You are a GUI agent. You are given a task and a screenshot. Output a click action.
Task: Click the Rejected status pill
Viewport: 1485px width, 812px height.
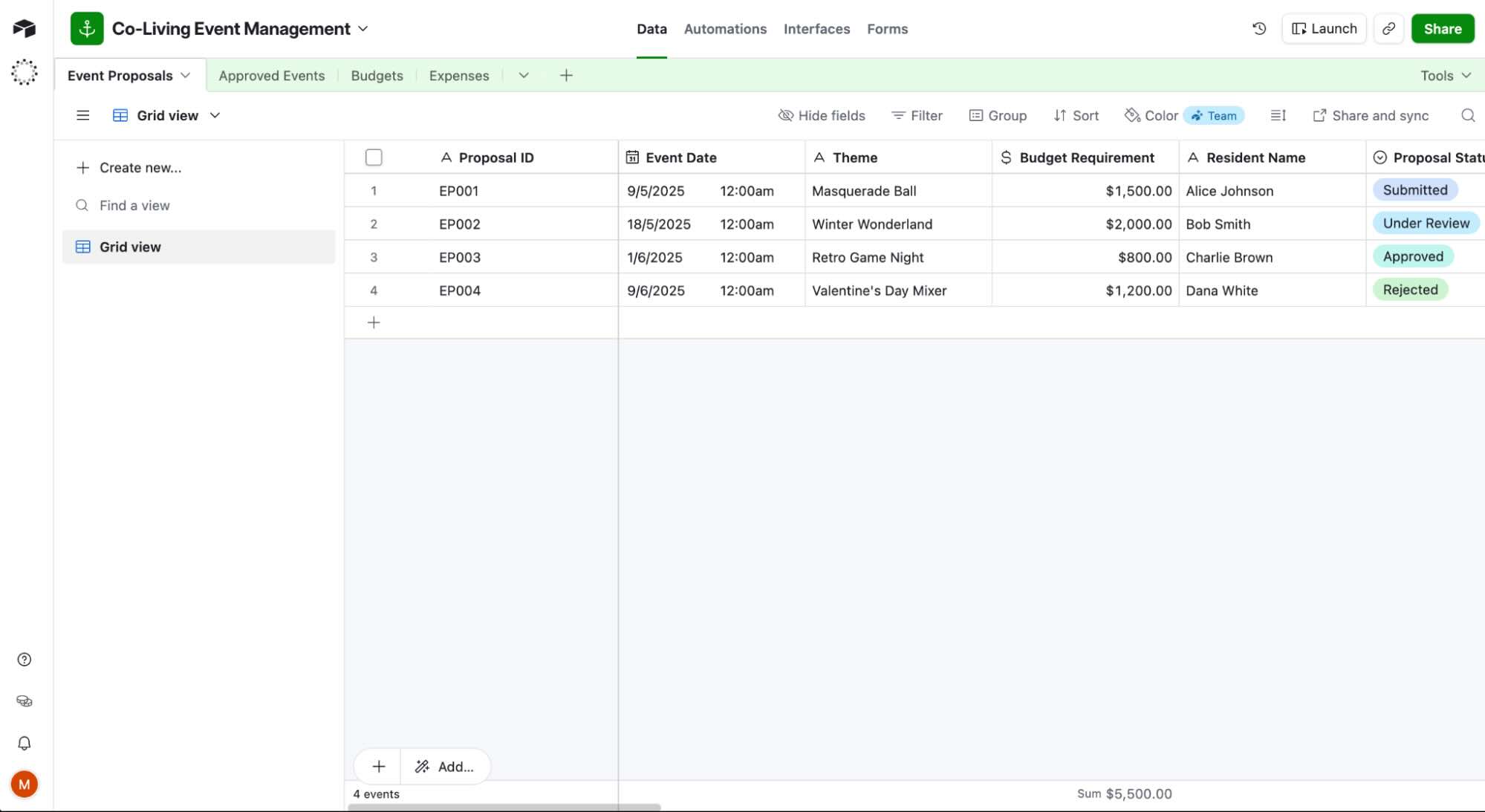click(x=1410, y=290)
